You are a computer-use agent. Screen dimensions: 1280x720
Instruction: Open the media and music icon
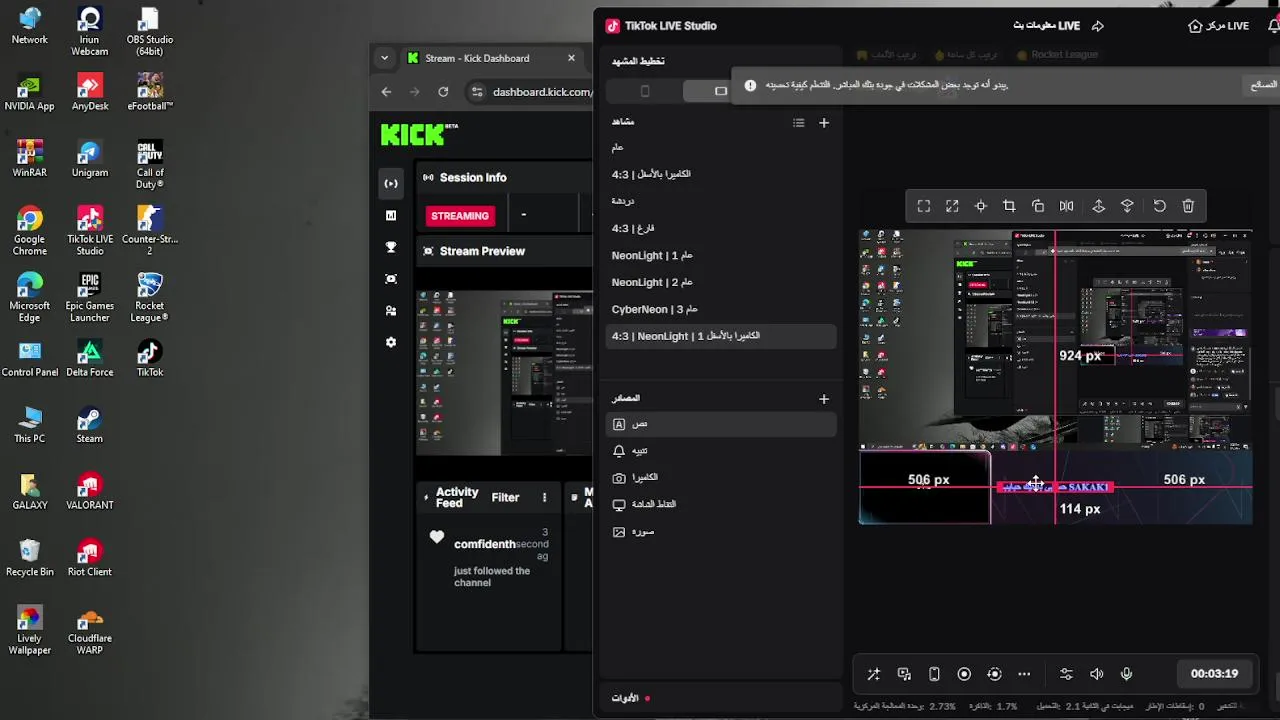click(x=904, y=674)
